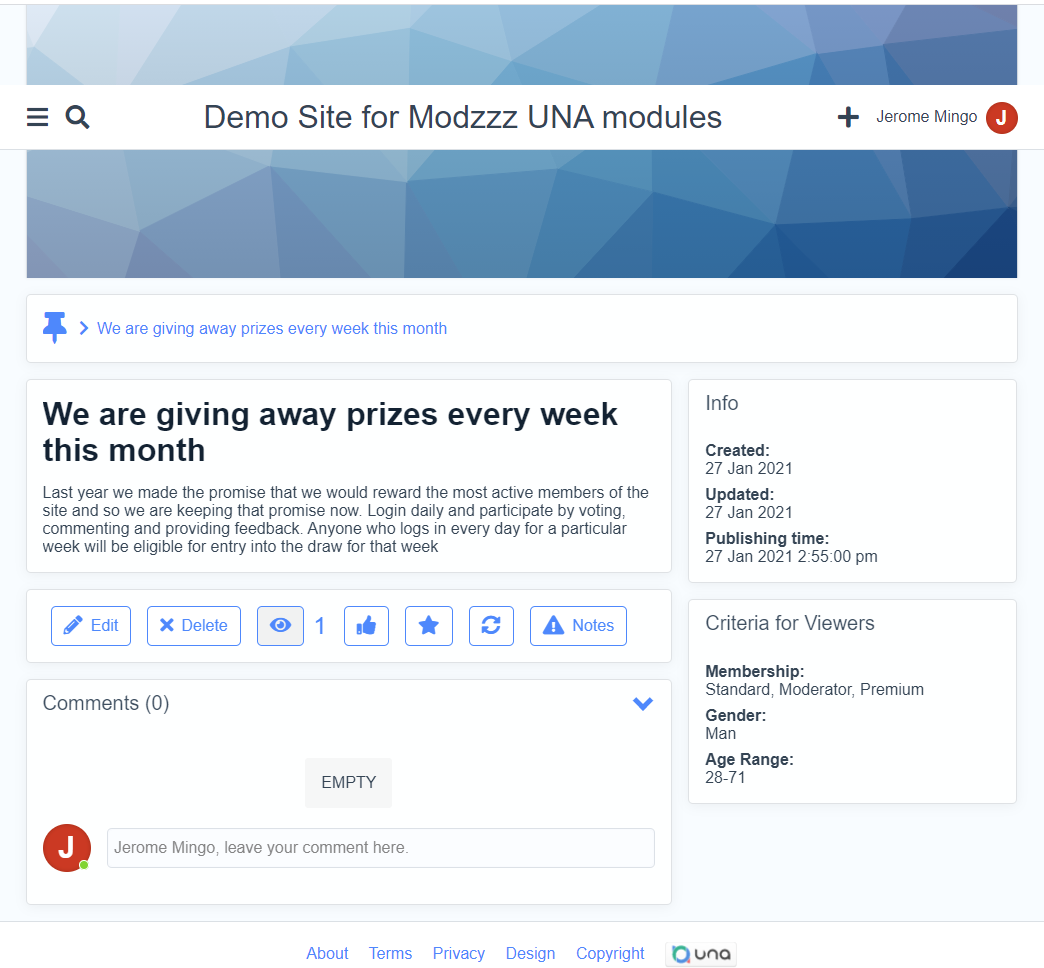The height and width of the screenshot is (968, 1044).
Task: Open breadcrumb link for prizes post
Action: pyautogui.click(x=272, y=328)
